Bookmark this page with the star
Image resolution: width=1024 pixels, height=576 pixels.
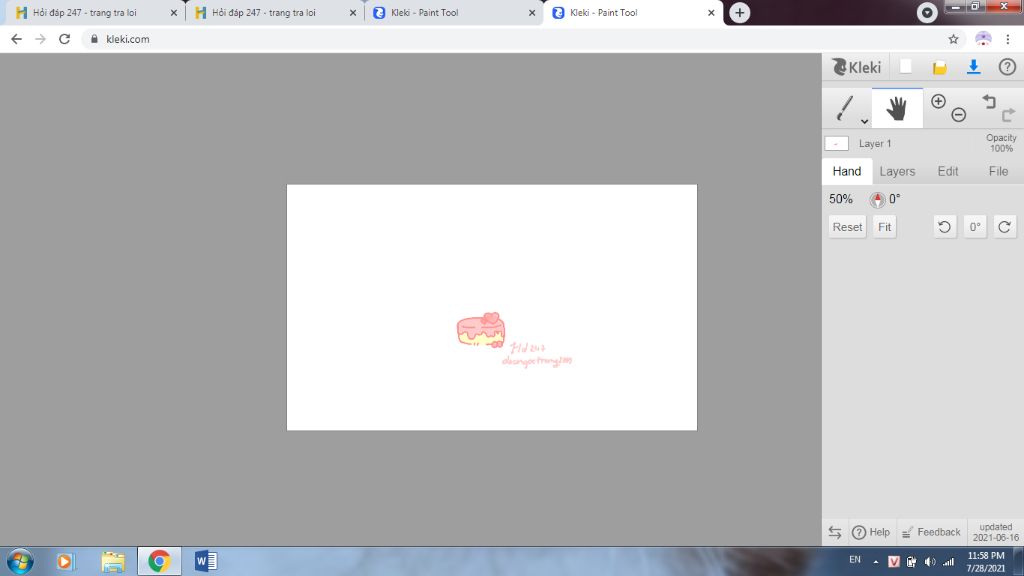click(x=953, y=39)
